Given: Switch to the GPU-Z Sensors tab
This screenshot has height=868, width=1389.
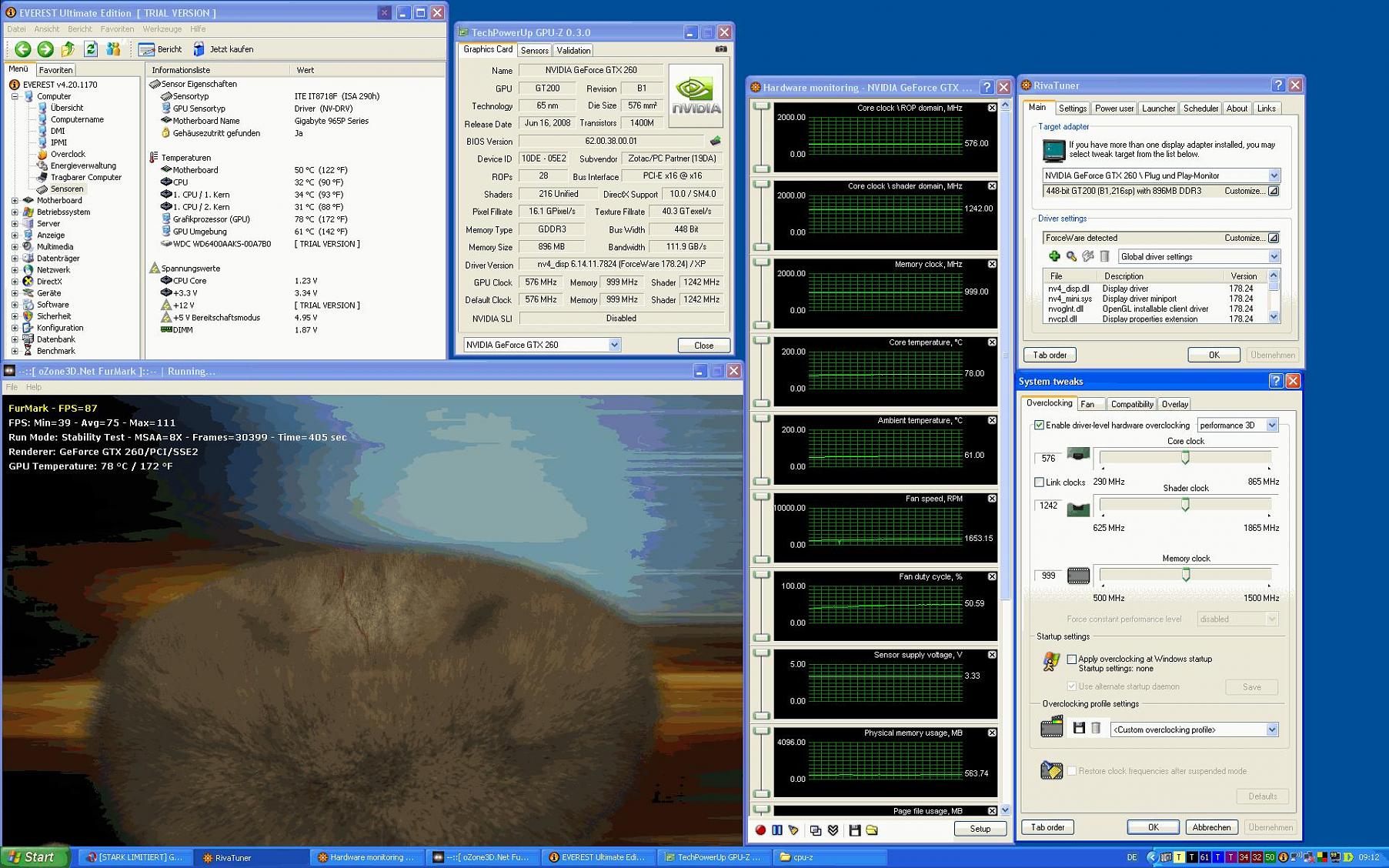Looking at the screenshot, I should pyautogui.click(x=534, y=50).
